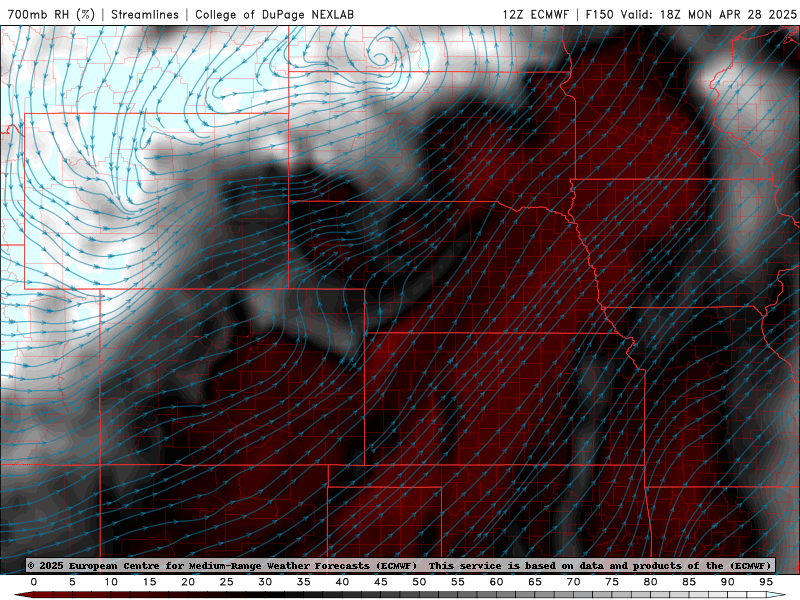Select the colorbar label "90"
This screenshot has width=800, height=600.
pos(728,582)
